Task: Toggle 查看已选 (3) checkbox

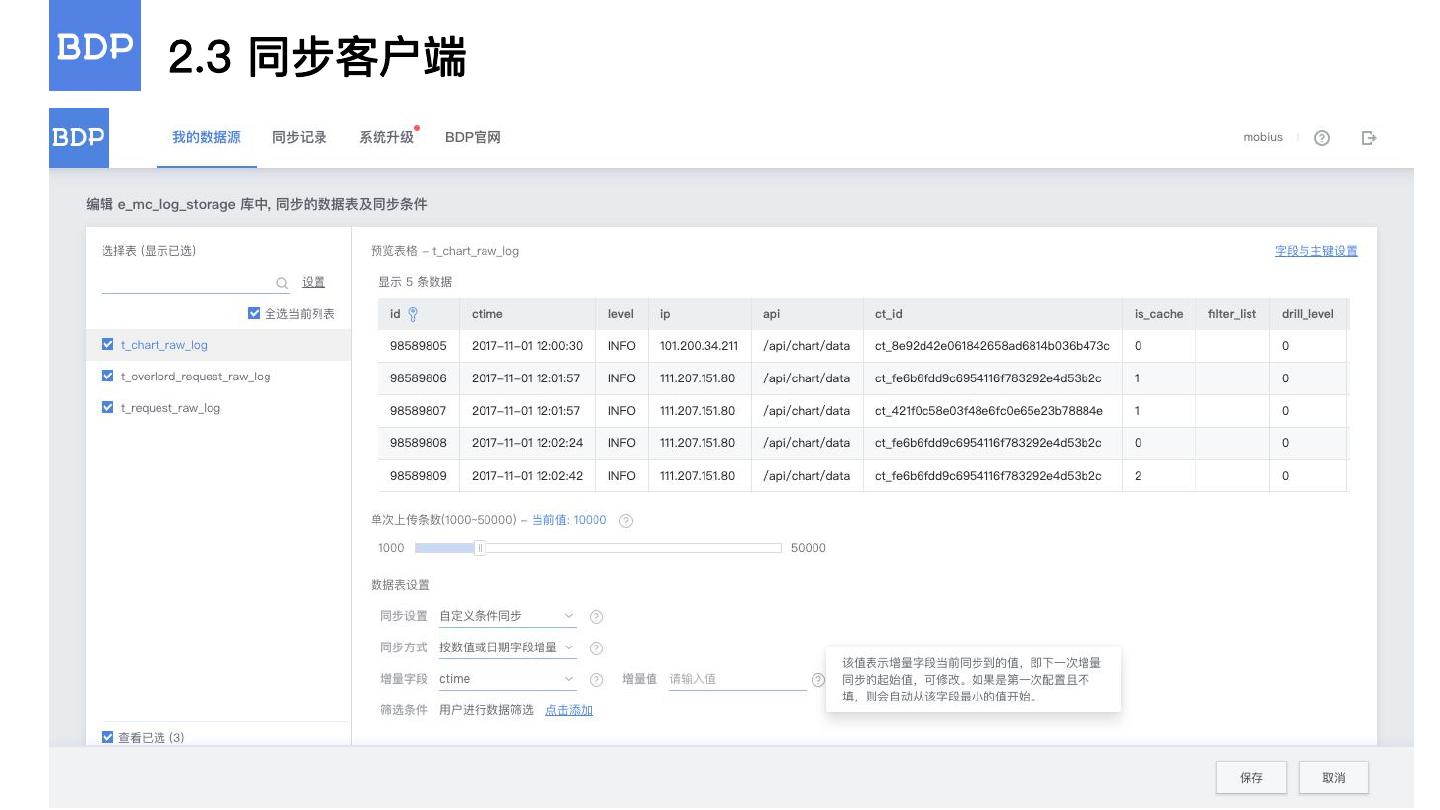Action: 108,738
